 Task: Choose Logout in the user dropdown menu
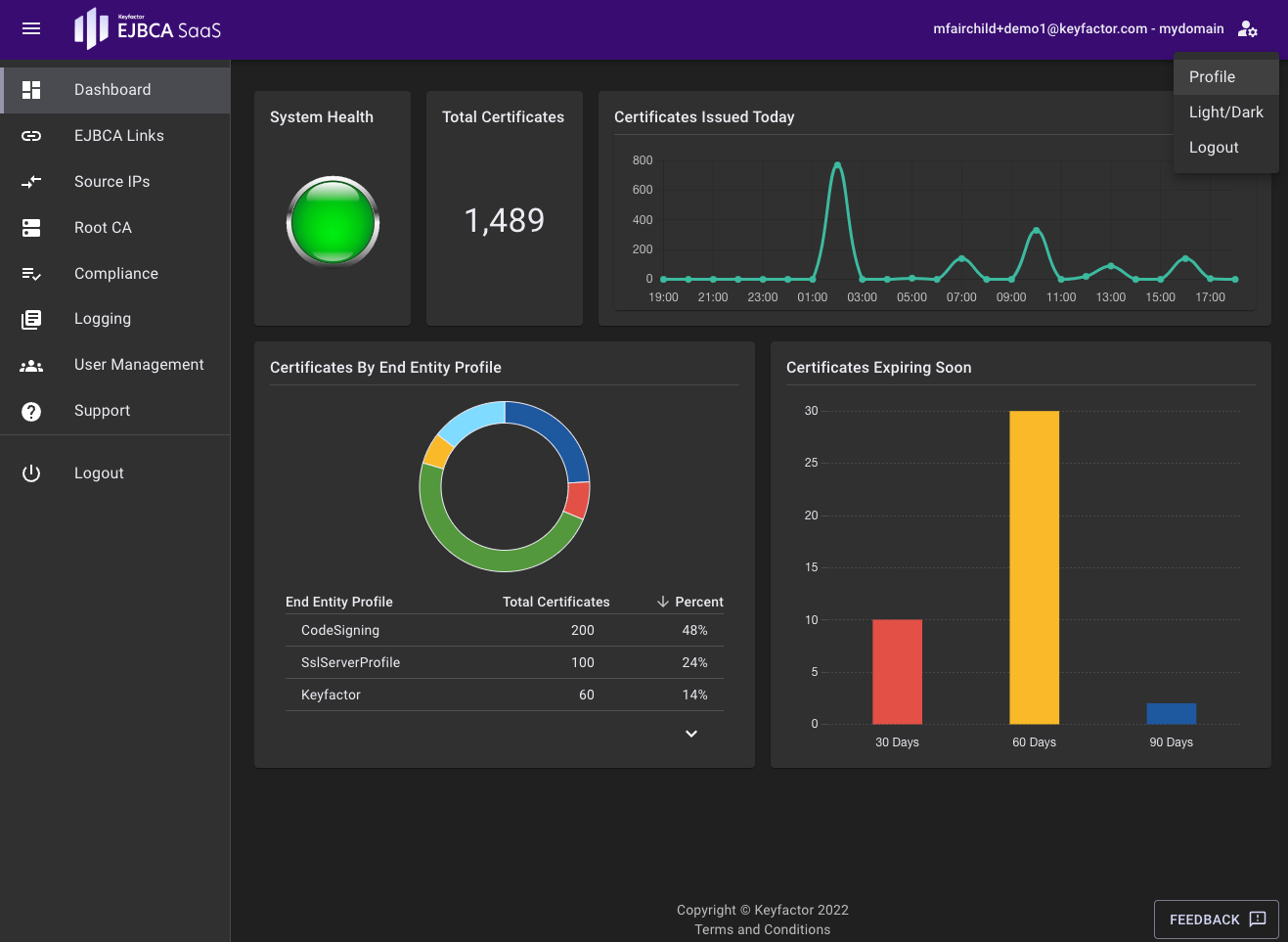click(x=1214, y=148)
